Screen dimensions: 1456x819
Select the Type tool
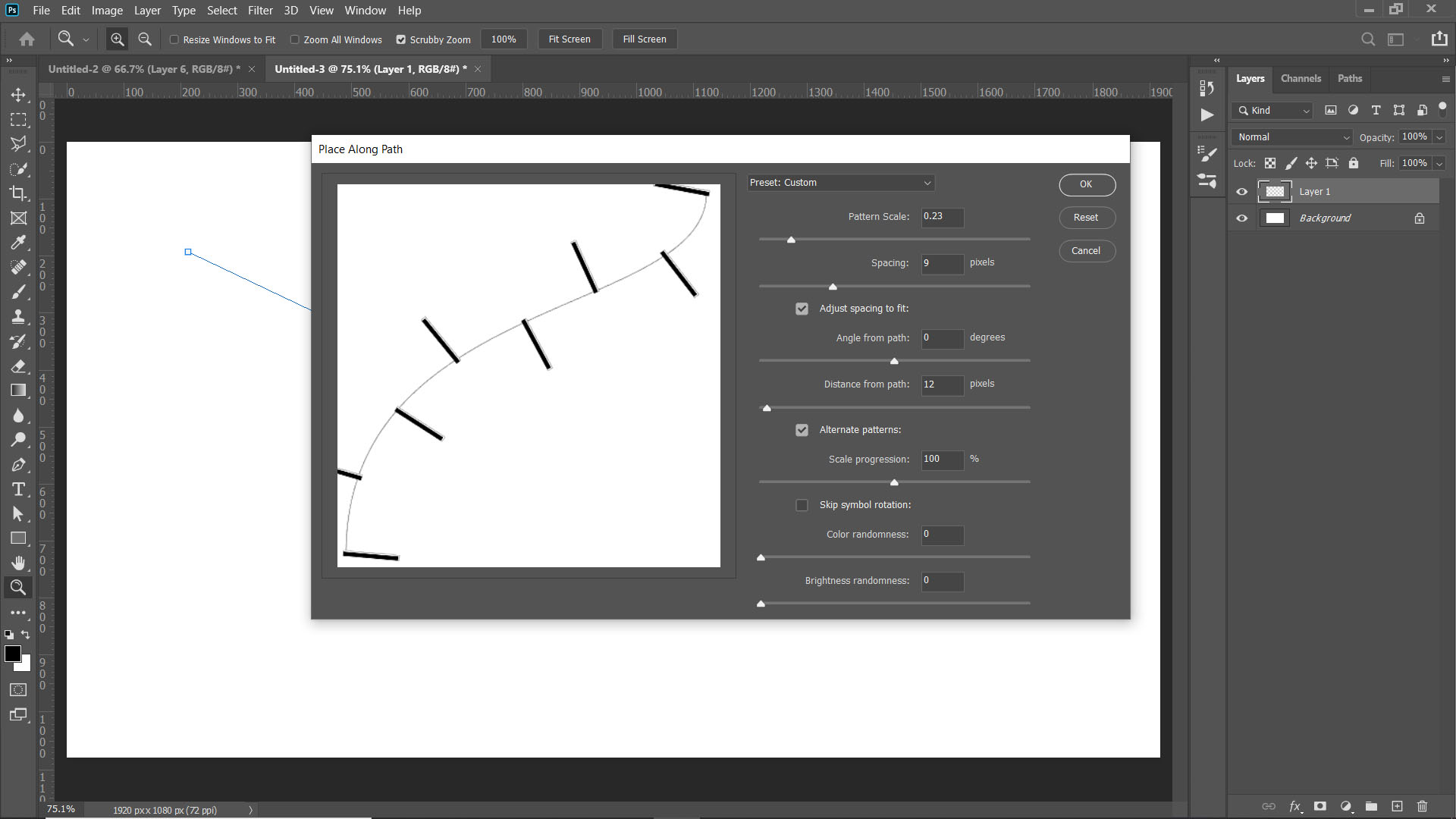coord(19,489)
